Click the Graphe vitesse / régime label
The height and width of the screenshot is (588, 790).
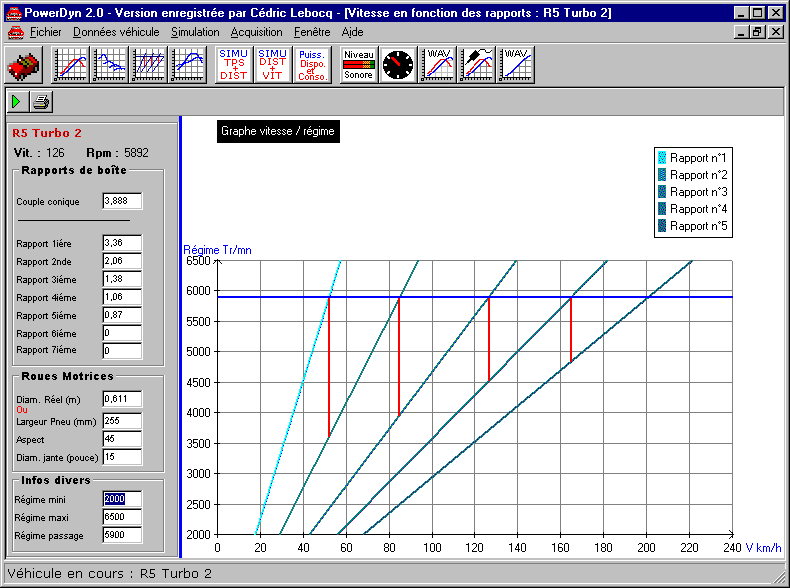coord(278,131)
